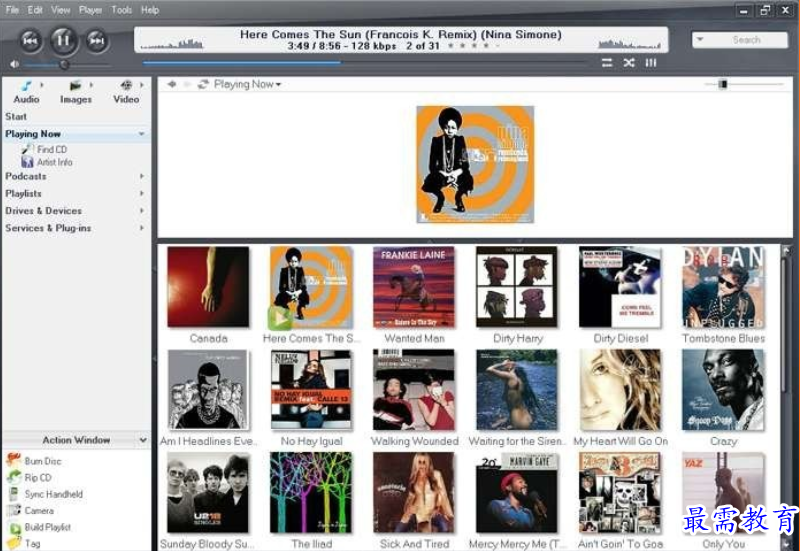The width and height of the screenshot is (805, 551).
Task: Open the Edit menu
Action: [35, 10]
